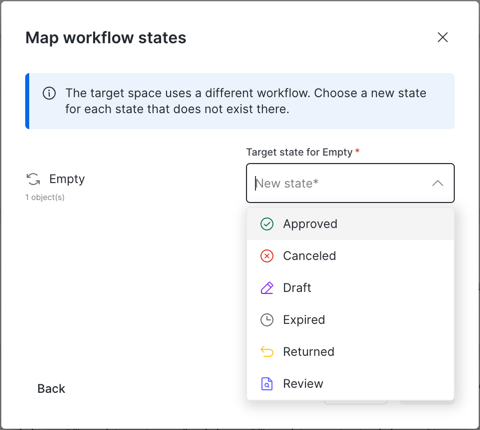Choose Expired as target state
Image resolution: width=480 pixels, height=430 pixels.
[350, 320]
